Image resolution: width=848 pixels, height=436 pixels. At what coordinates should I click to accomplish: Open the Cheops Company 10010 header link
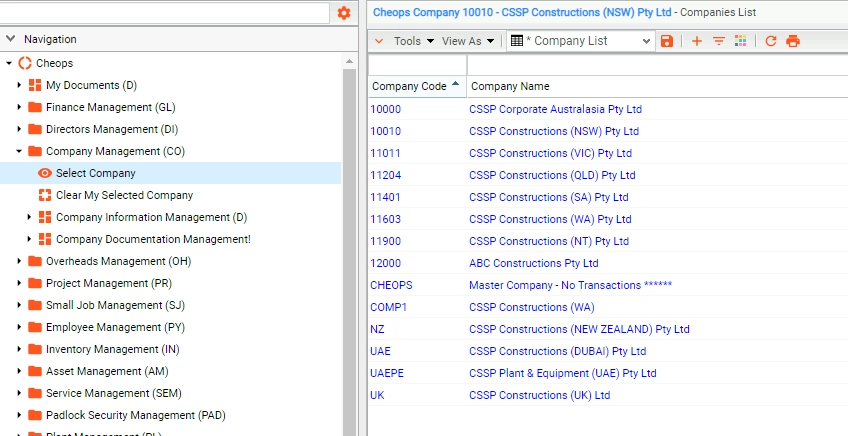pos(522,12)
